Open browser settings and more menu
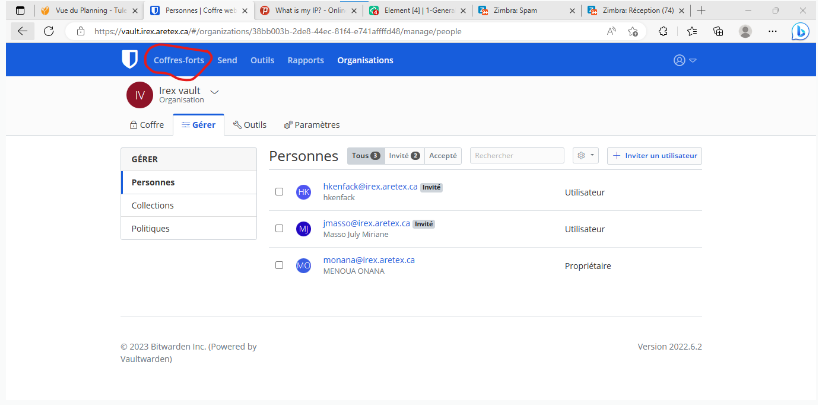 coord(773,31)
